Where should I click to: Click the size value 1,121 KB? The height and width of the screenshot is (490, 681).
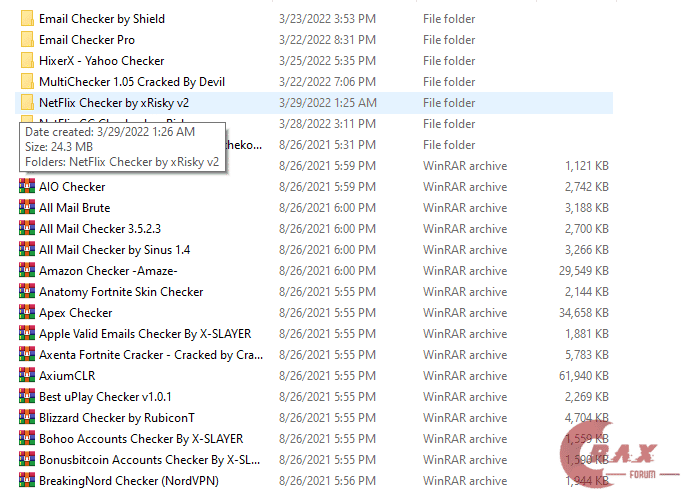click(x=587, y=166)
